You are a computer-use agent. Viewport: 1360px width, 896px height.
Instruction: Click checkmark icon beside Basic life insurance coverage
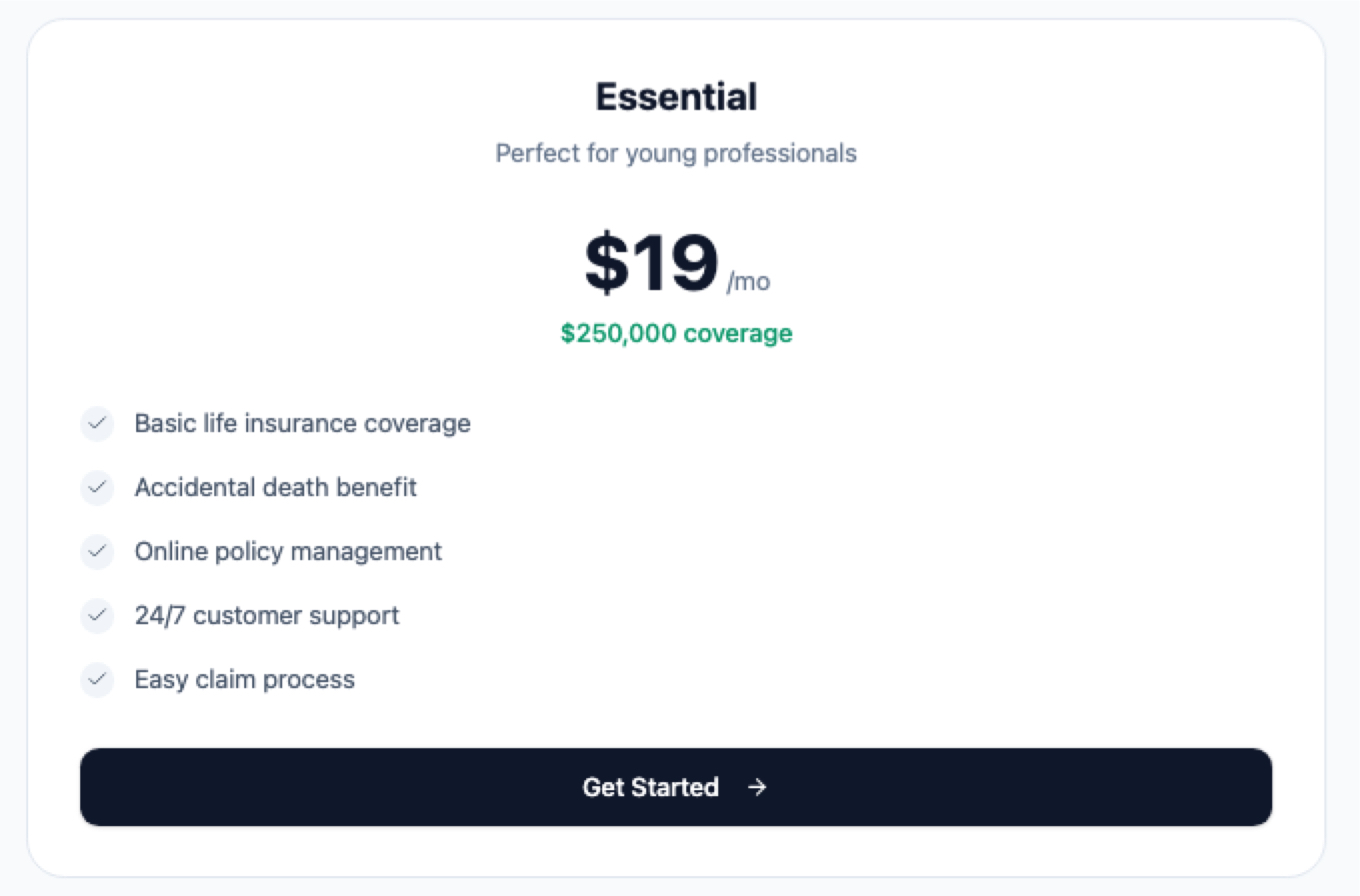click(x=97, y=424)
